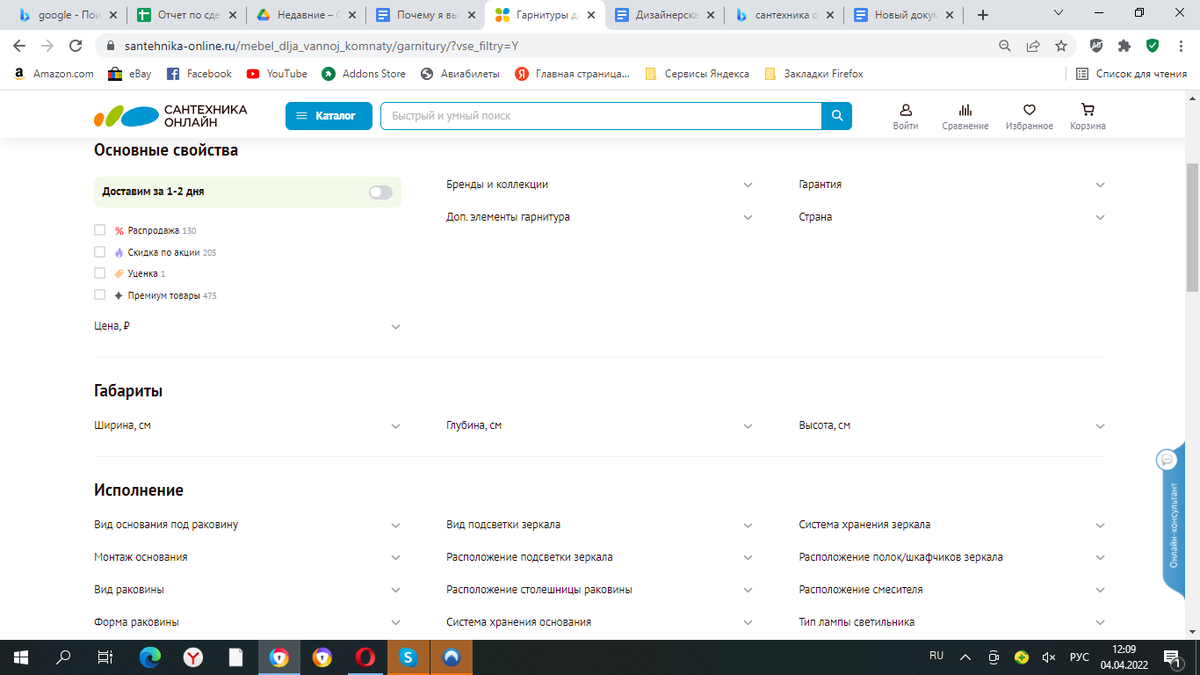This screenshot has height=675, width=1200.
Task: Open tab search chevron in title bar
Action: point(1060,14)
